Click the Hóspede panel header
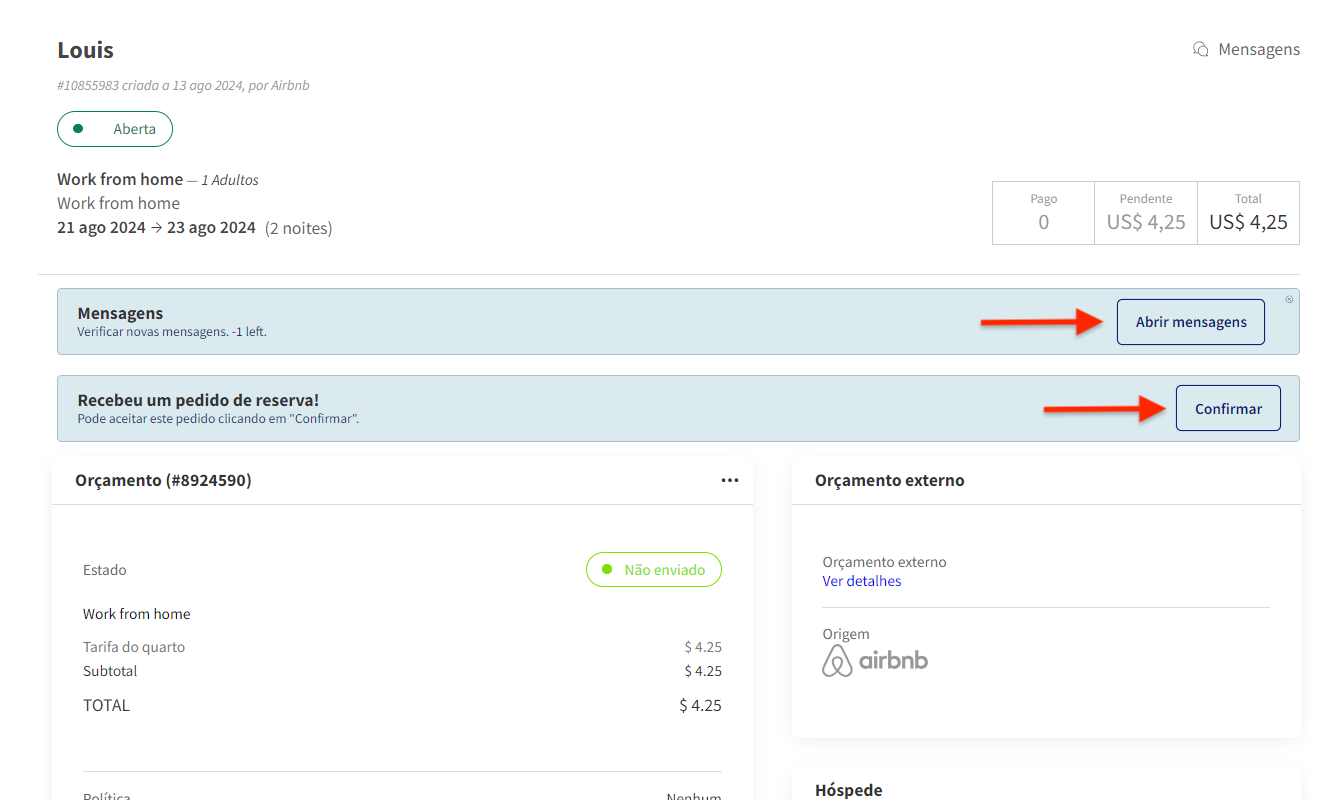 pos(848,790)
